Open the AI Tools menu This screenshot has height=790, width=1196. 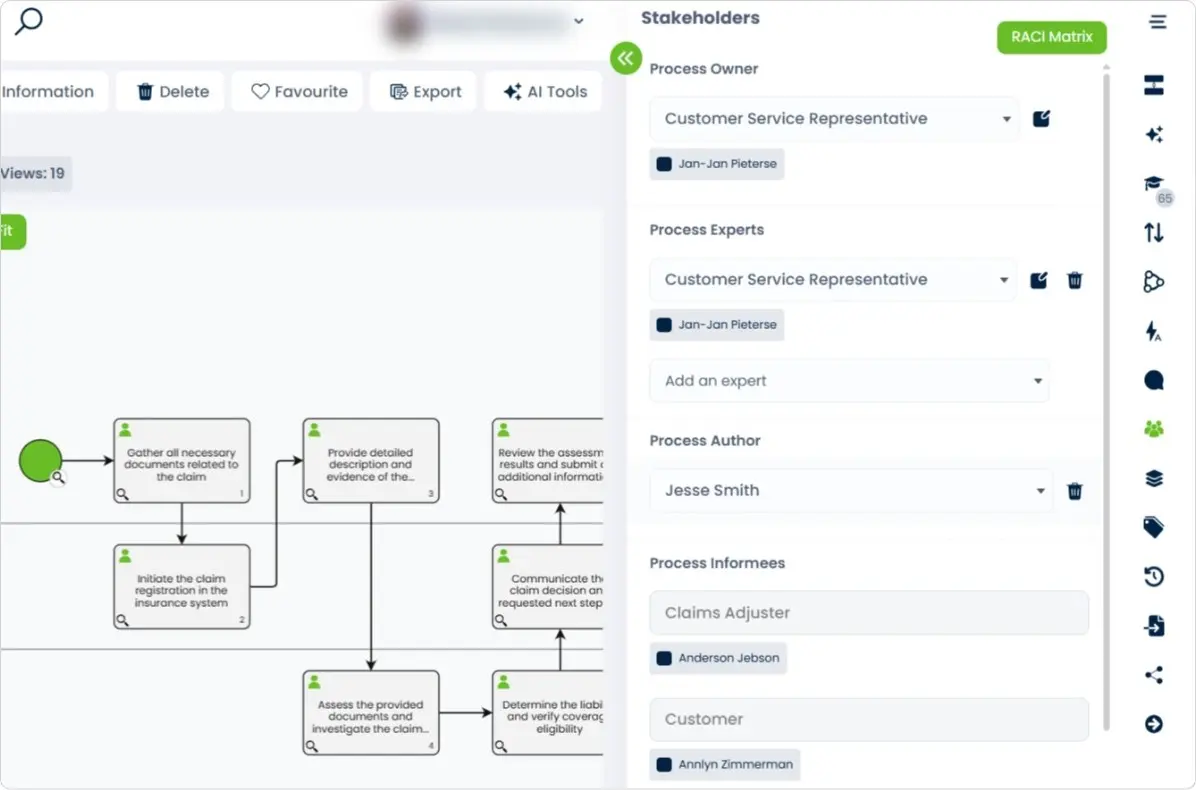[545, 92]
